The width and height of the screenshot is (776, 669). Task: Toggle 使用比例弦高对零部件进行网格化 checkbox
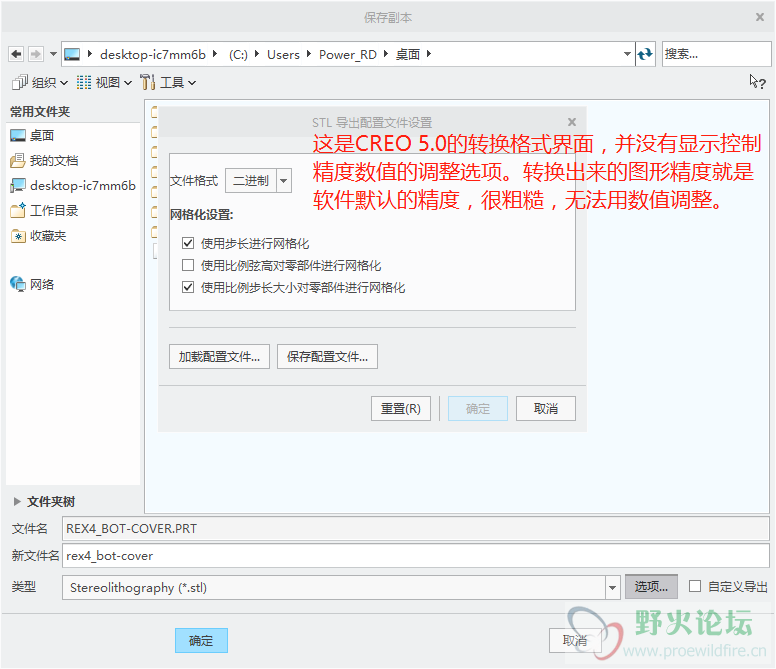point(188,265)
